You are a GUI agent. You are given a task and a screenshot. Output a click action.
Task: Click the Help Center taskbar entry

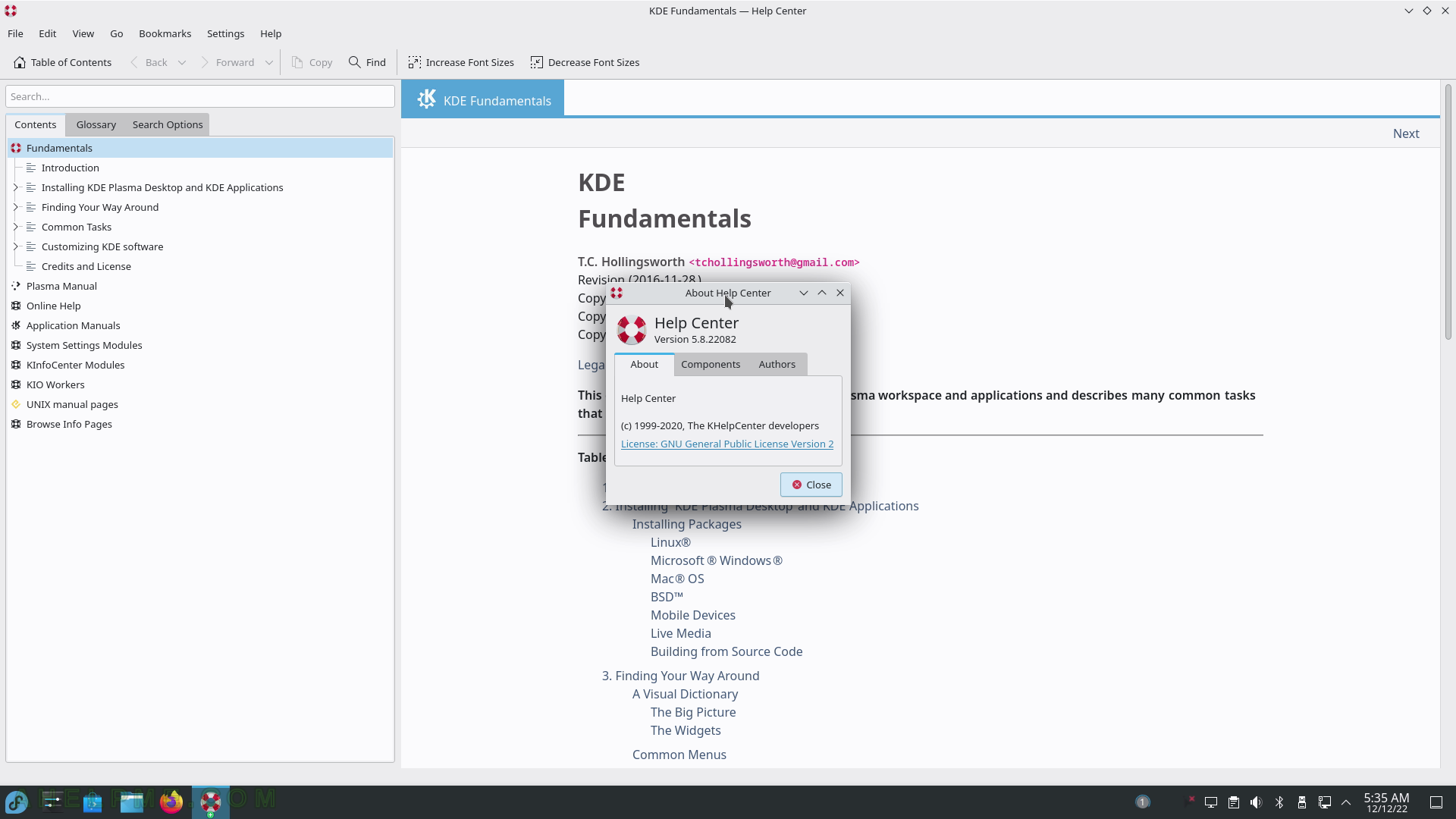[210, 802]
